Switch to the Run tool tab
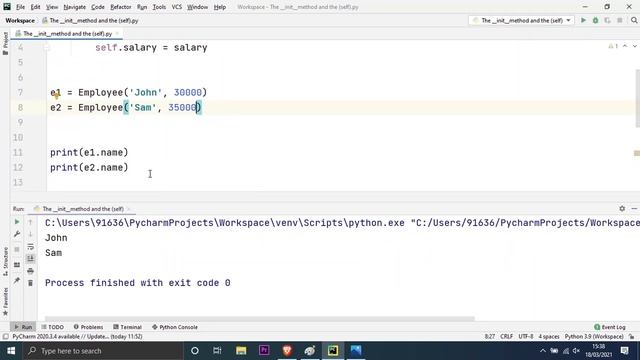 [23, 327]
